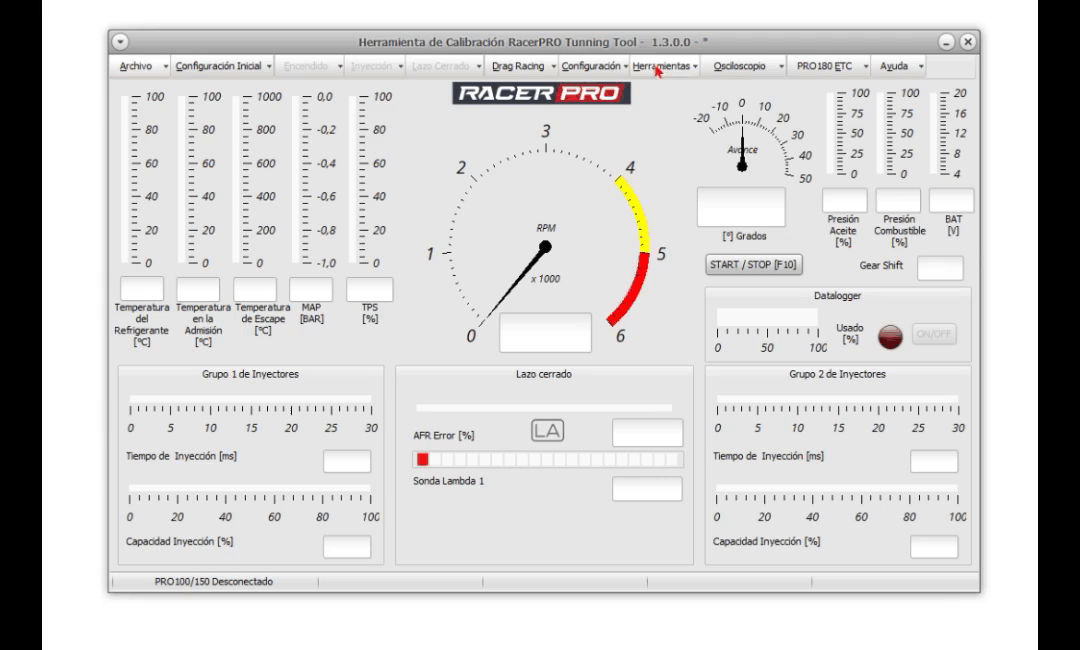Image resolution: width=1080 pixels, height=650 pixels.
Task: Click the red Datalogger record indicator
Action: (890, 336)
